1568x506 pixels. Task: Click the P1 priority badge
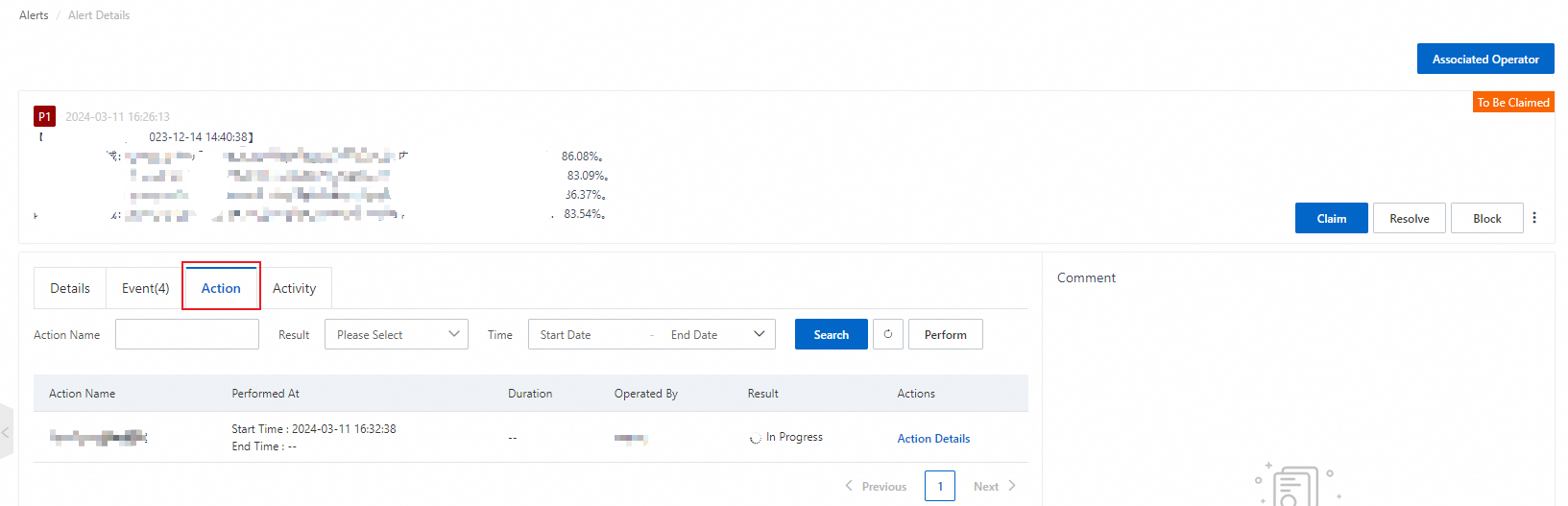coord(44,116)
